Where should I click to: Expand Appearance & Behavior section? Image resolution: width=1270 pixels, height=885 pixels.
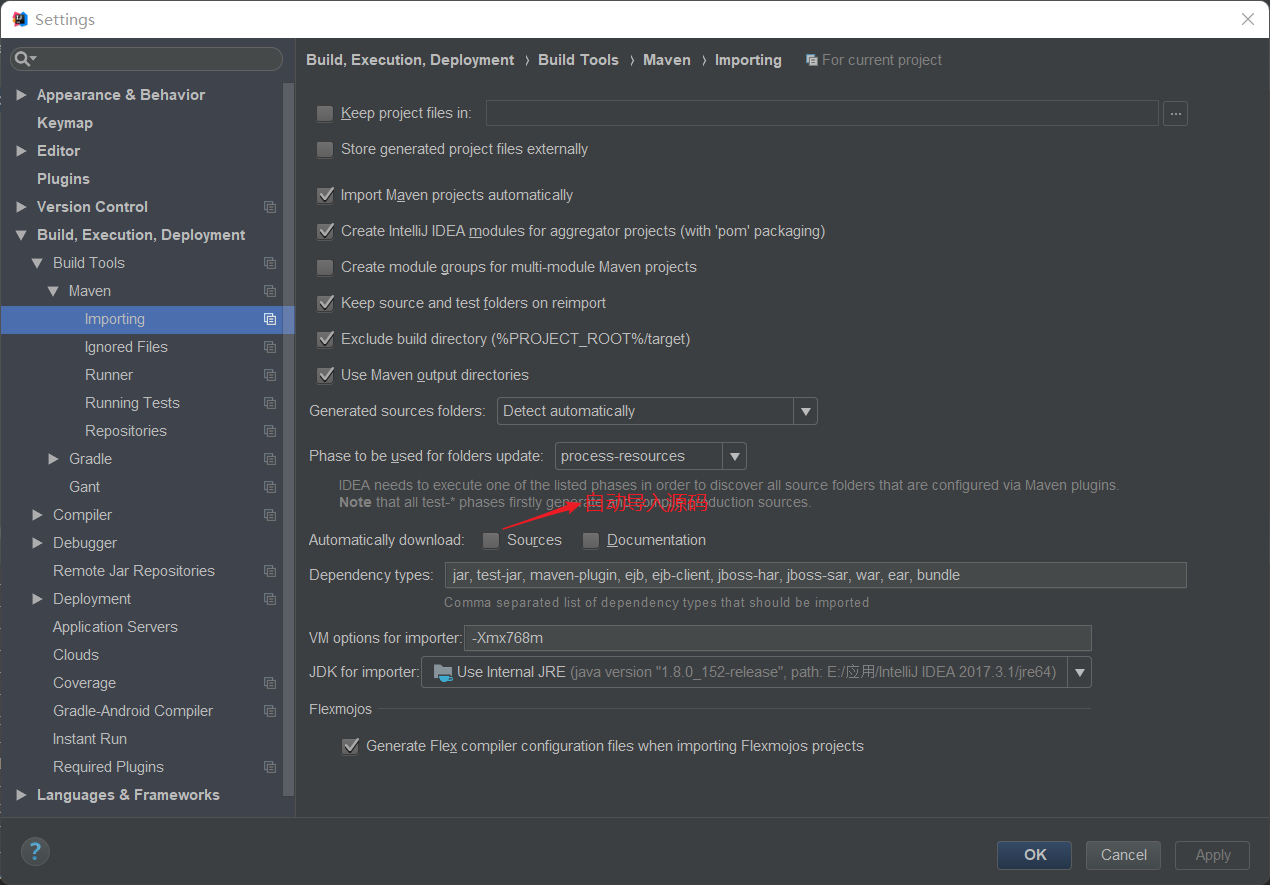tap(22, 95)
